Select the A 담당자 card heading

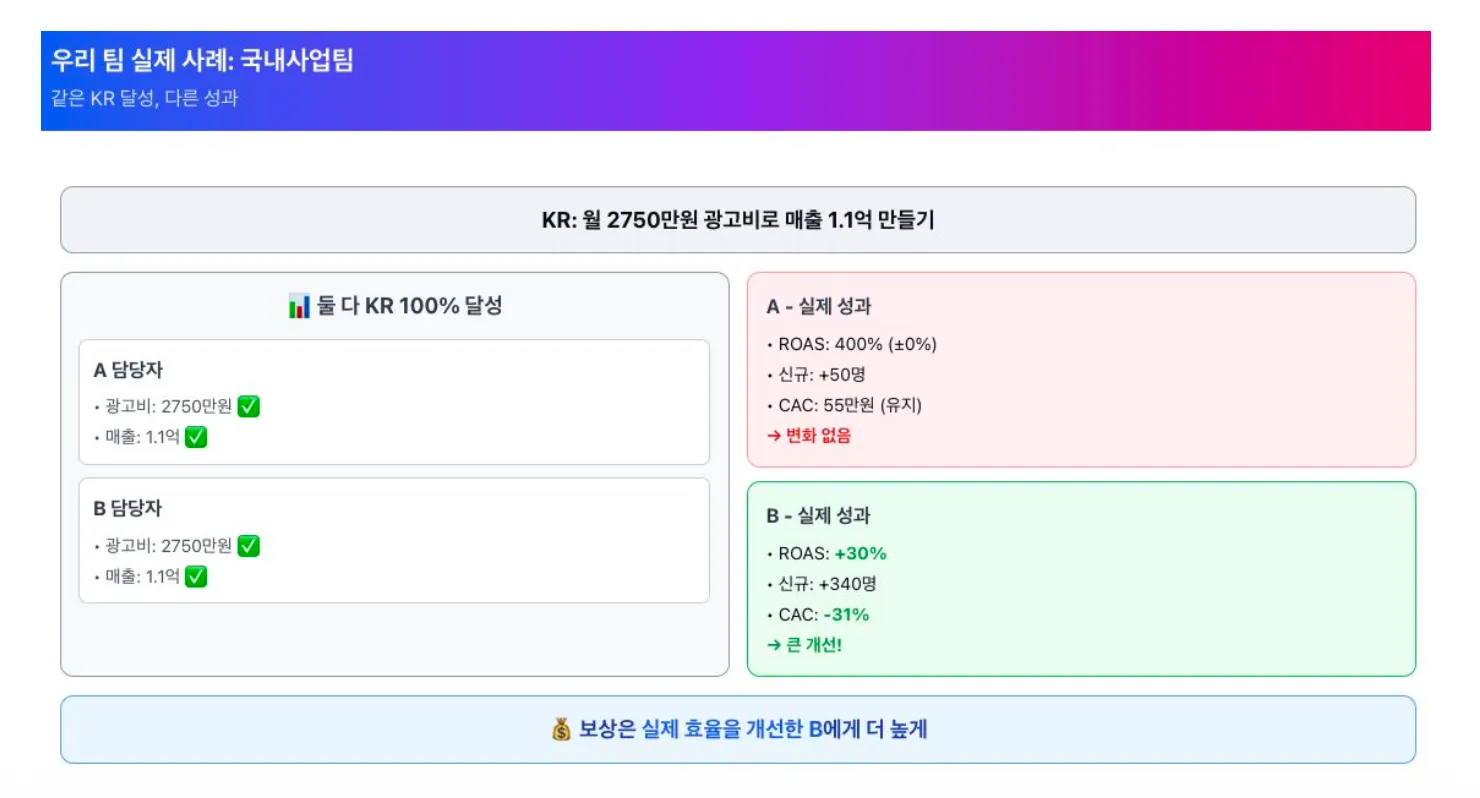(127, 370)
